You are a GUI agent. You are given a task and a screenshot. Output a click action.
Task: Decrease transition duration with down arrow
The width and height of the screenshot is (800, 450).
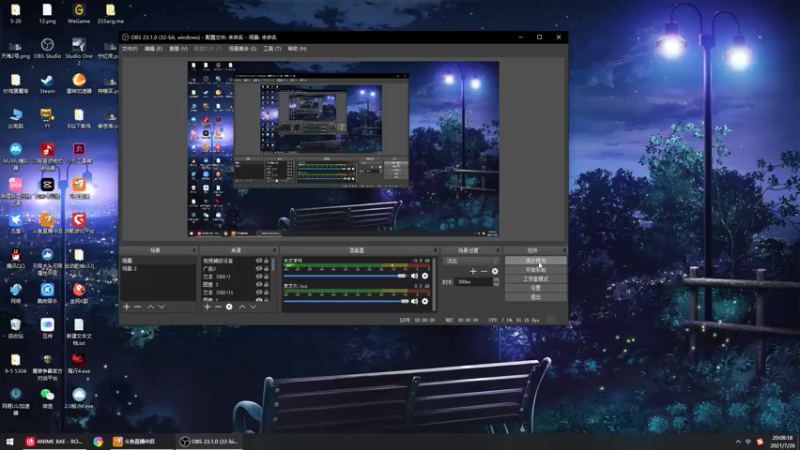(x=496, y=284)
